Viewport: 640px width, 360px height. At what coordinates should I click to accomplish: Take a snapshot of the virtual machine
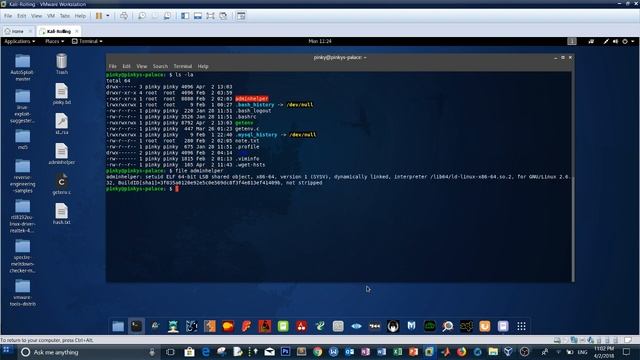coord(142,16)
